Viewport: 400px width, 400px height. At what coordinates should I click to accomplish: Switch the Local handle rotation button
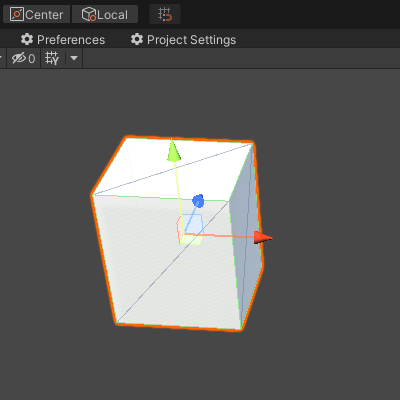tap(105, 14)
